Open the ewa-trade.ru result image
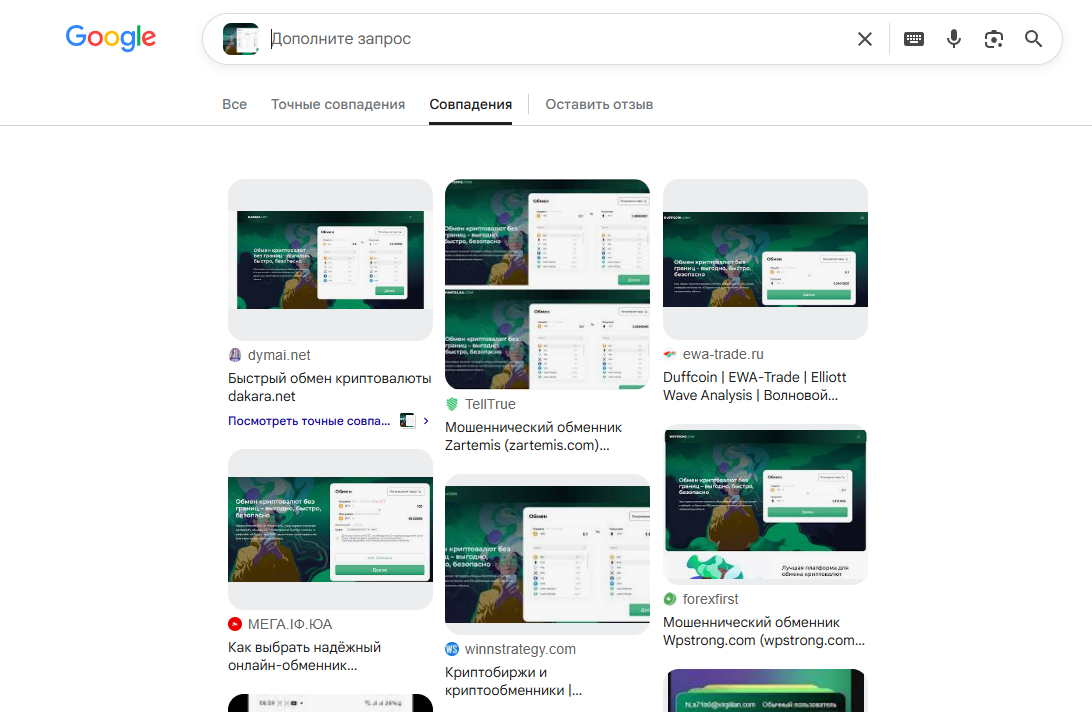The height and width of the screenshot is (712, 1092). pos(765,259)
